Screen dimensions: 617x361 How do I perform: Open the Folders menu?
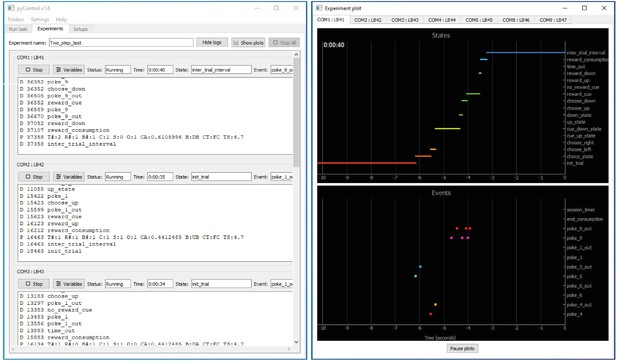16,19
